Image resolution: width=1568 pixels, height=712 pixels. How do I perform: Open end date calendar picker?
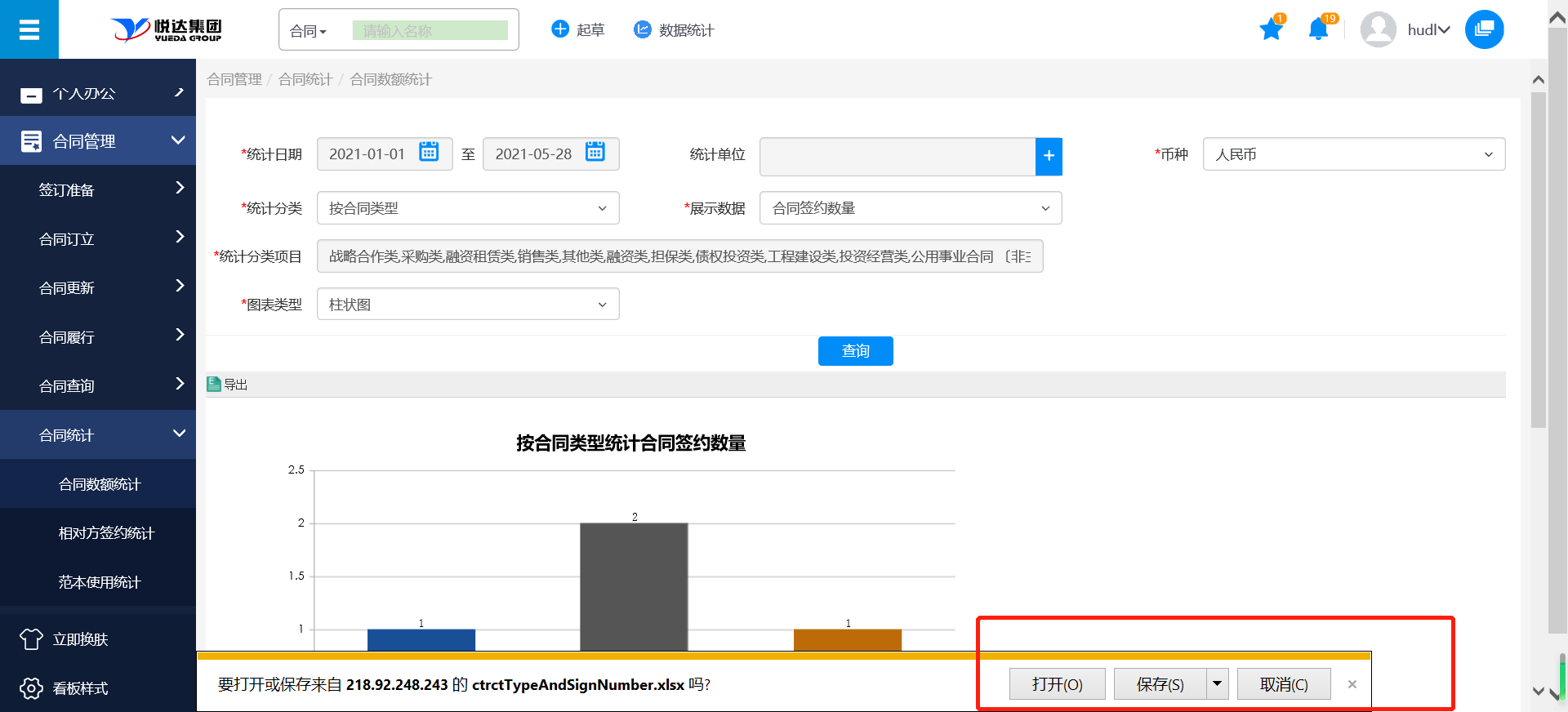point(595,153)
